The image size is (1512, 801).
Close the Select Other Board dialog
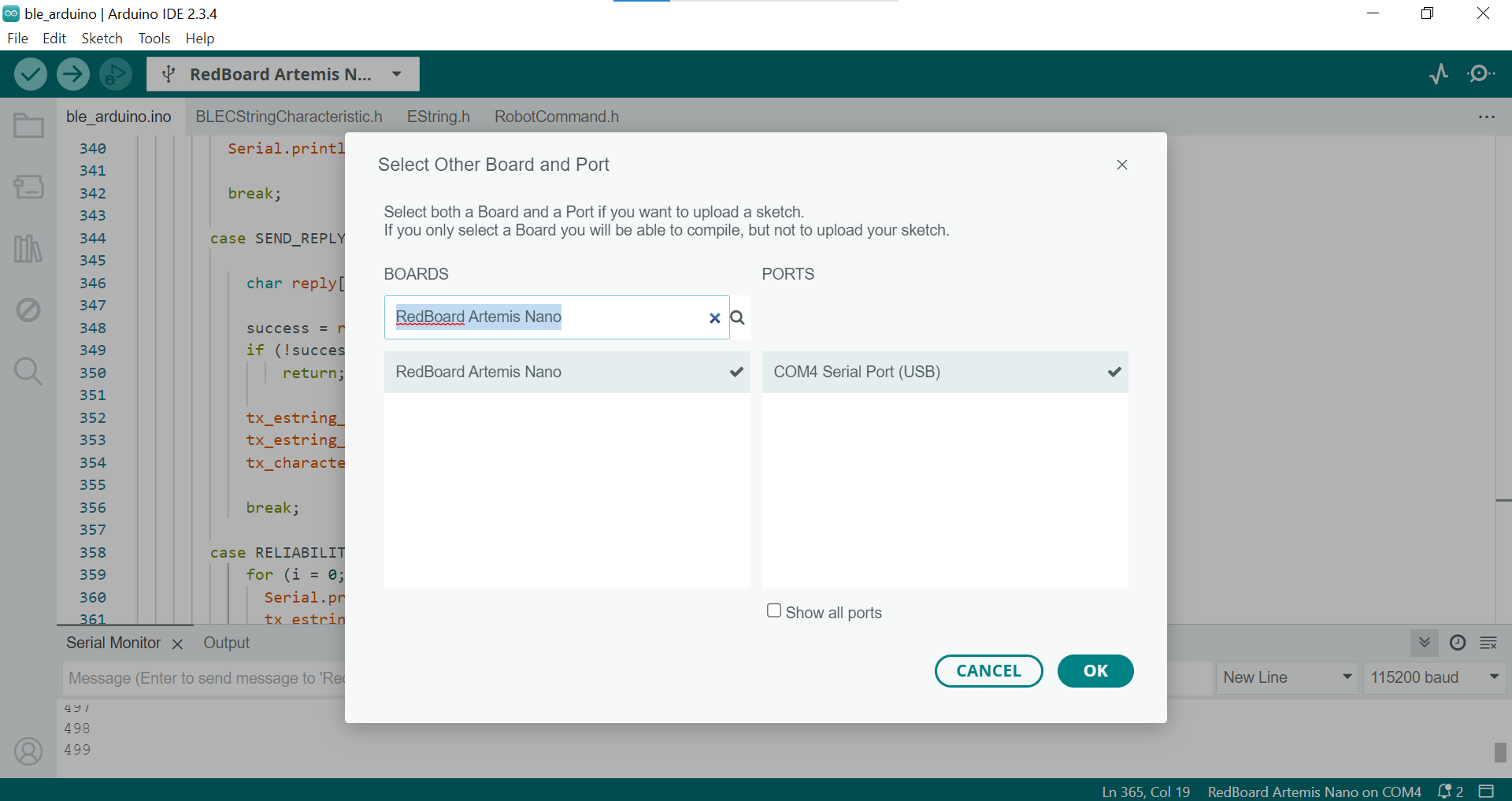coord(1122,165)
